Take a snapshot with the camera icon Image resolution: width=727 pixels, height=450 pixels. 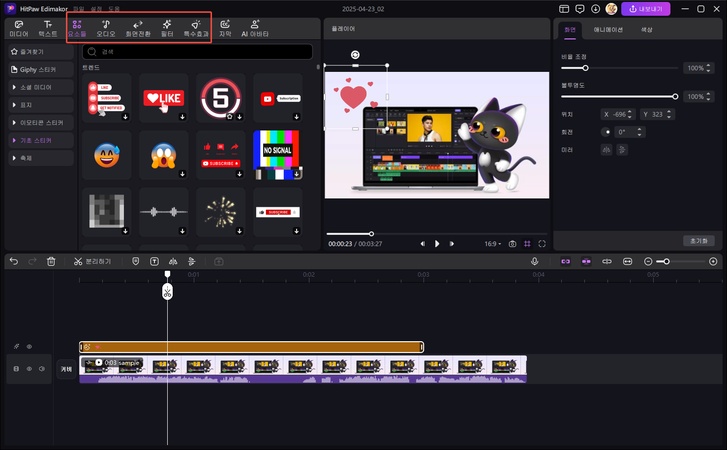512,244
